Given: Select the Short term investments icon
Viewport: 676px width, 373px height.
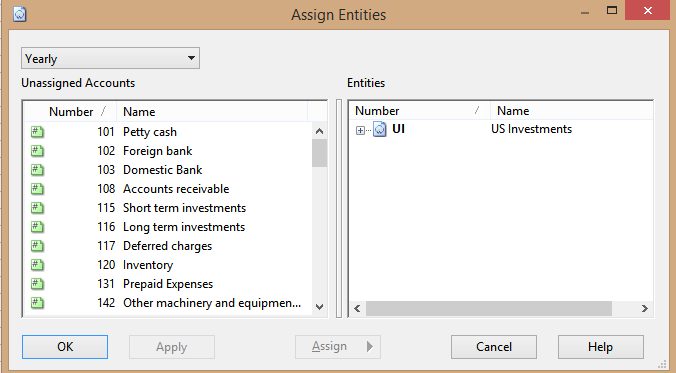Looking at the screenshot, I should [x=37, y=208].
